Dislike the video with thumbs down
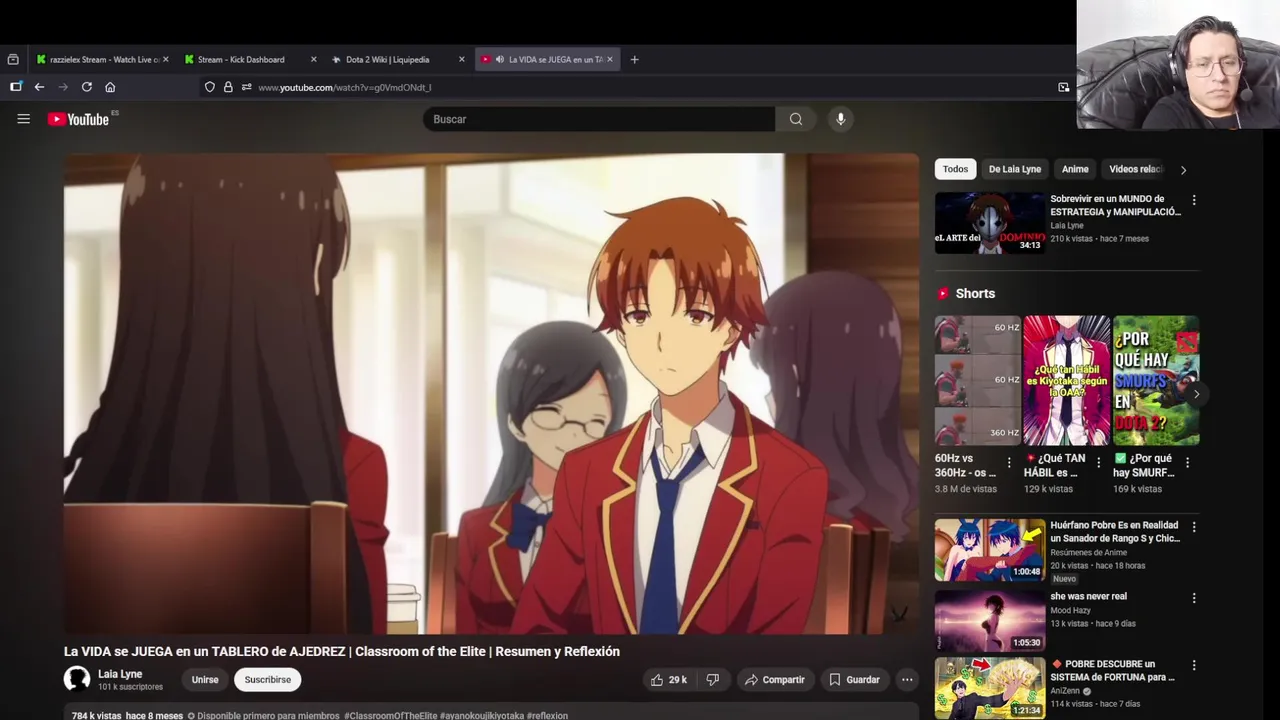Screen dimensions: 1280x720 tap(713, 680)
